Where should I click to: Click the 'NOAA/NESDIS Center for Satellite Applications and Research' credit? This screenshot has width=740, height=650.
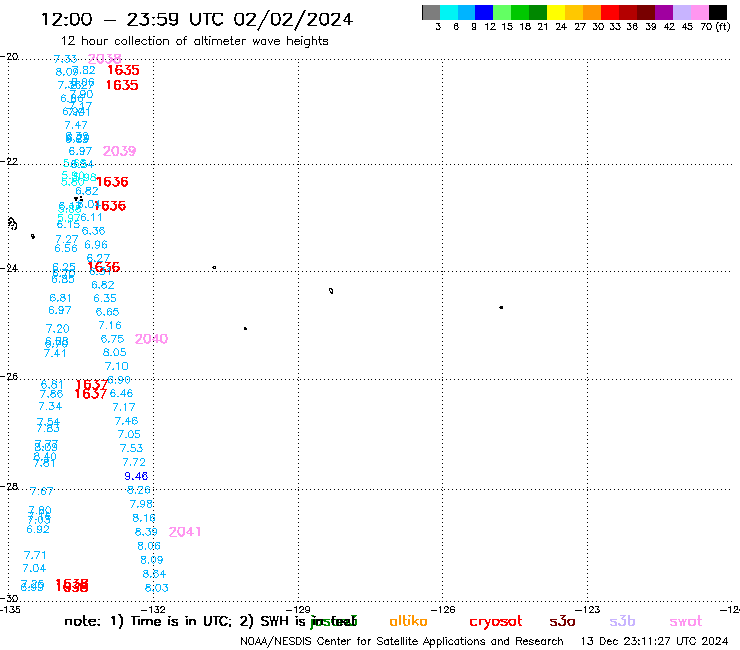[402, 642]
